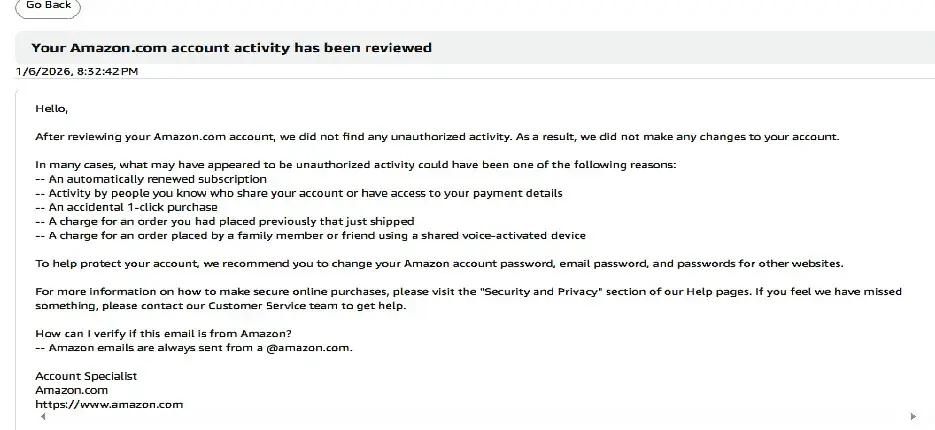Click the password change recommendation line

pyautogui.click(x=439, y=264)
